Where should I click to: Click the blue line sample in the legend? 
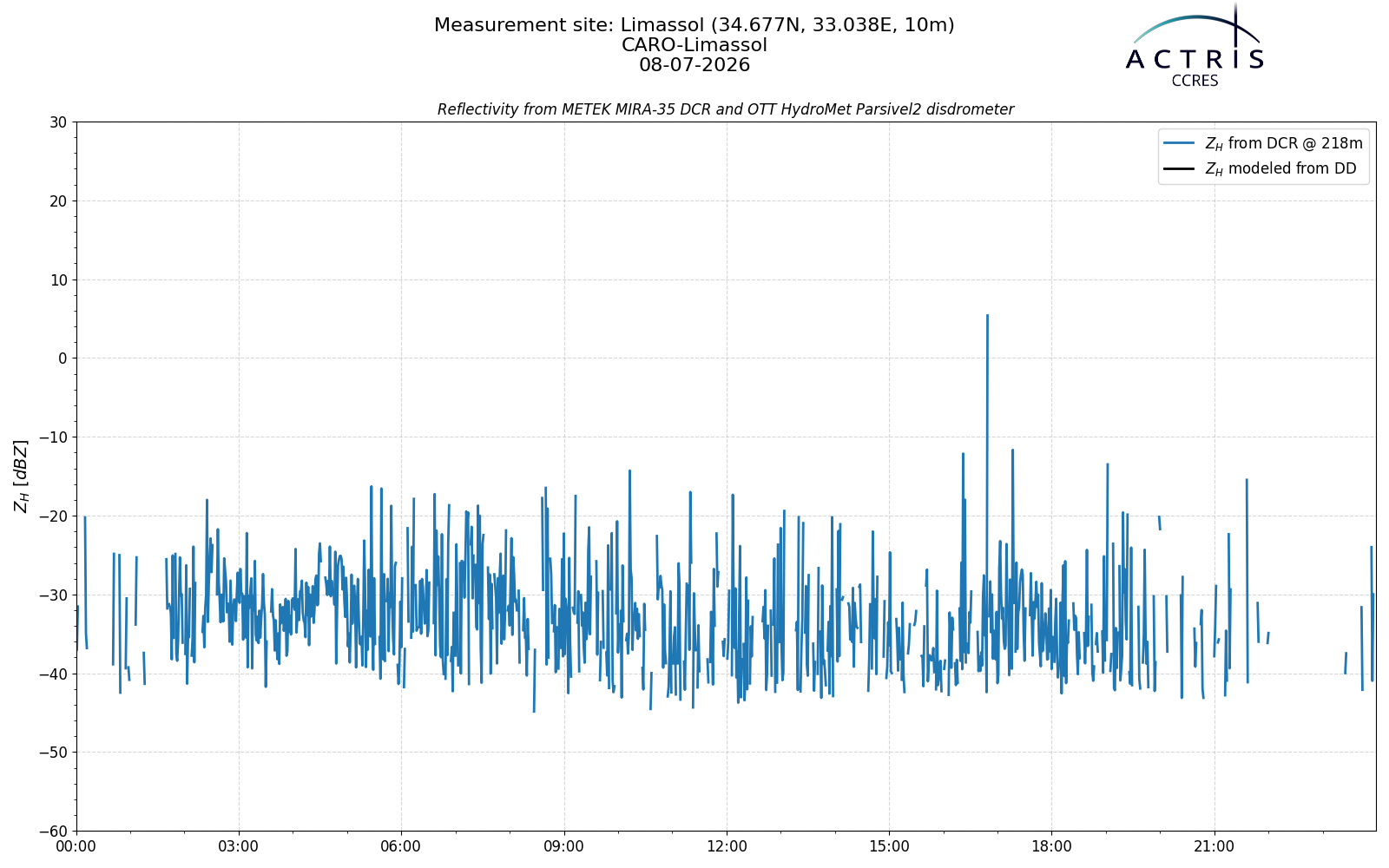pyautogui.click(x=1179, y=143)
